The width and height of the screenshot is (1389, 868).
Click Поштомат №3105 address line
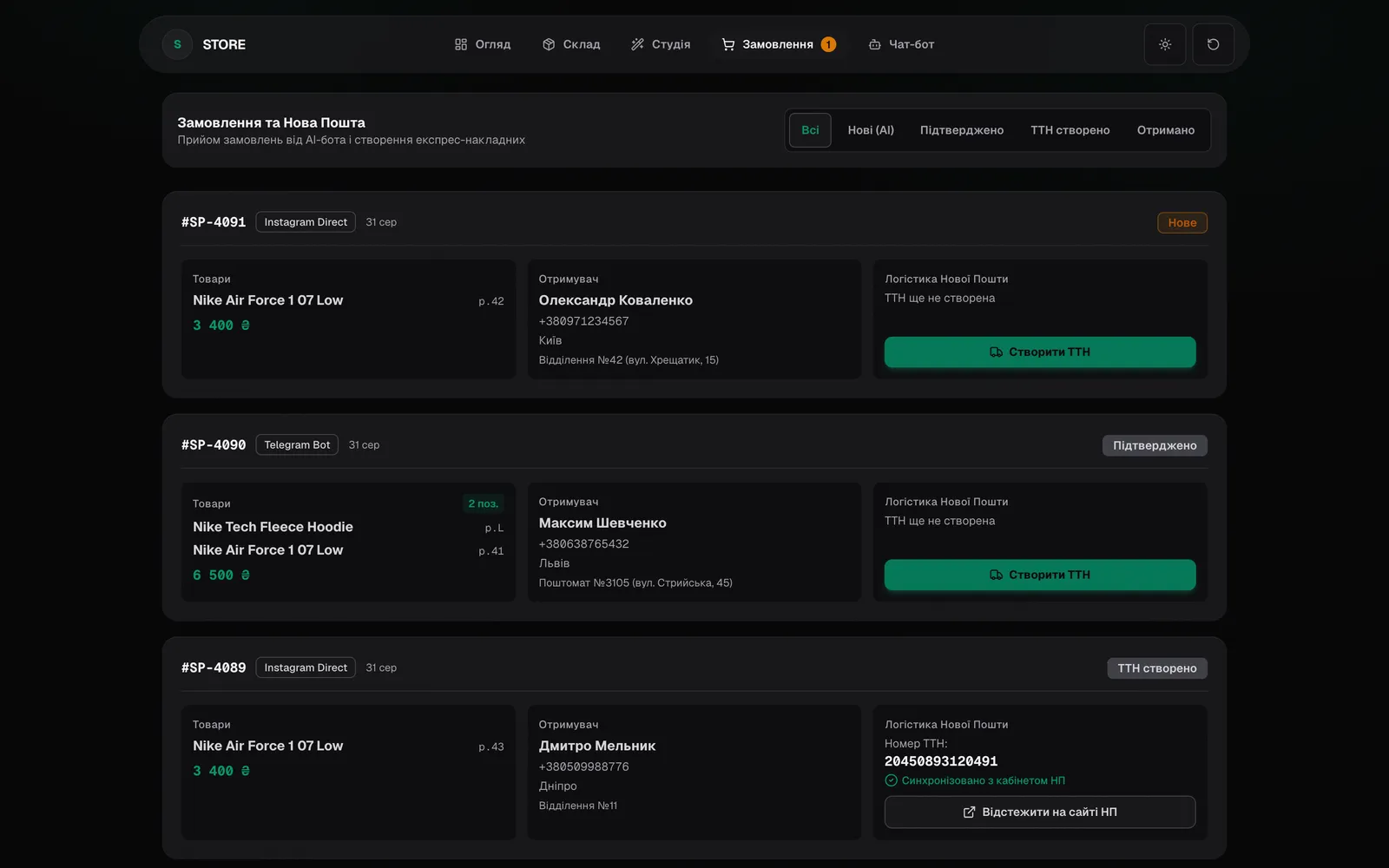635,583
